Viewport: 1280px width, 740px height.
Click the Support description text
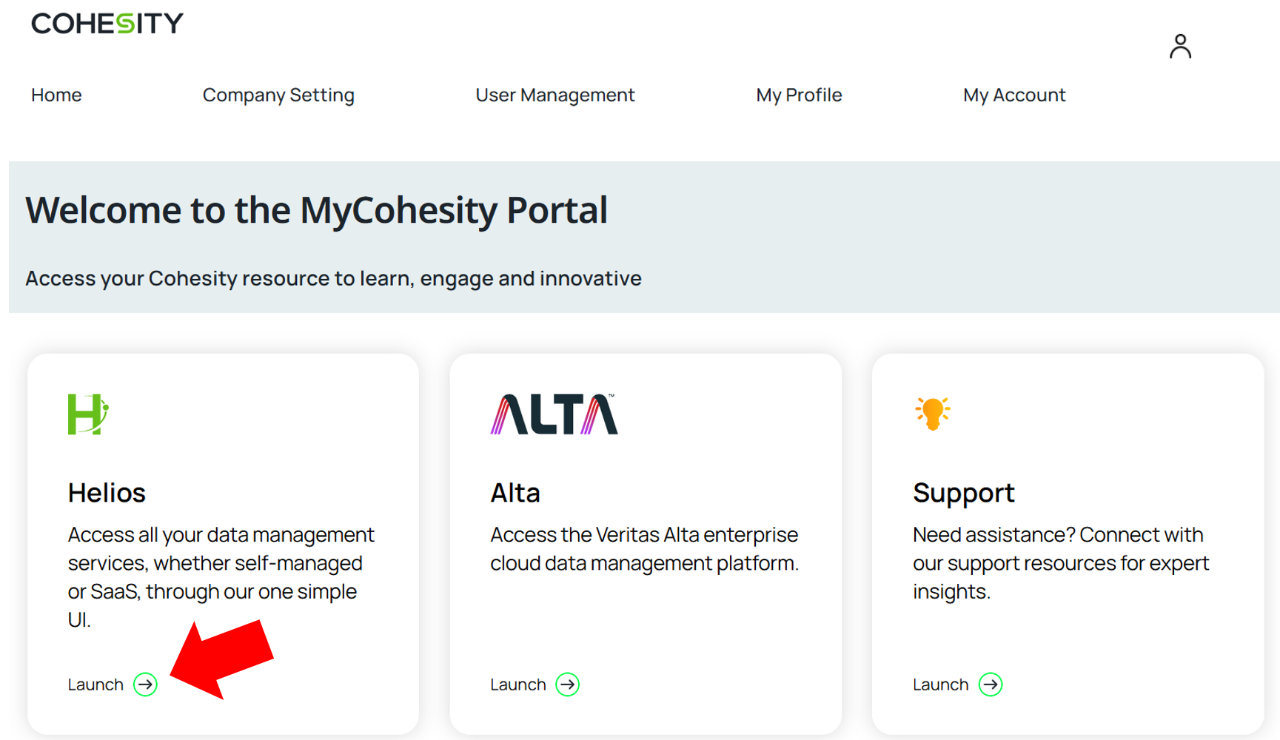coord(1061,563)
